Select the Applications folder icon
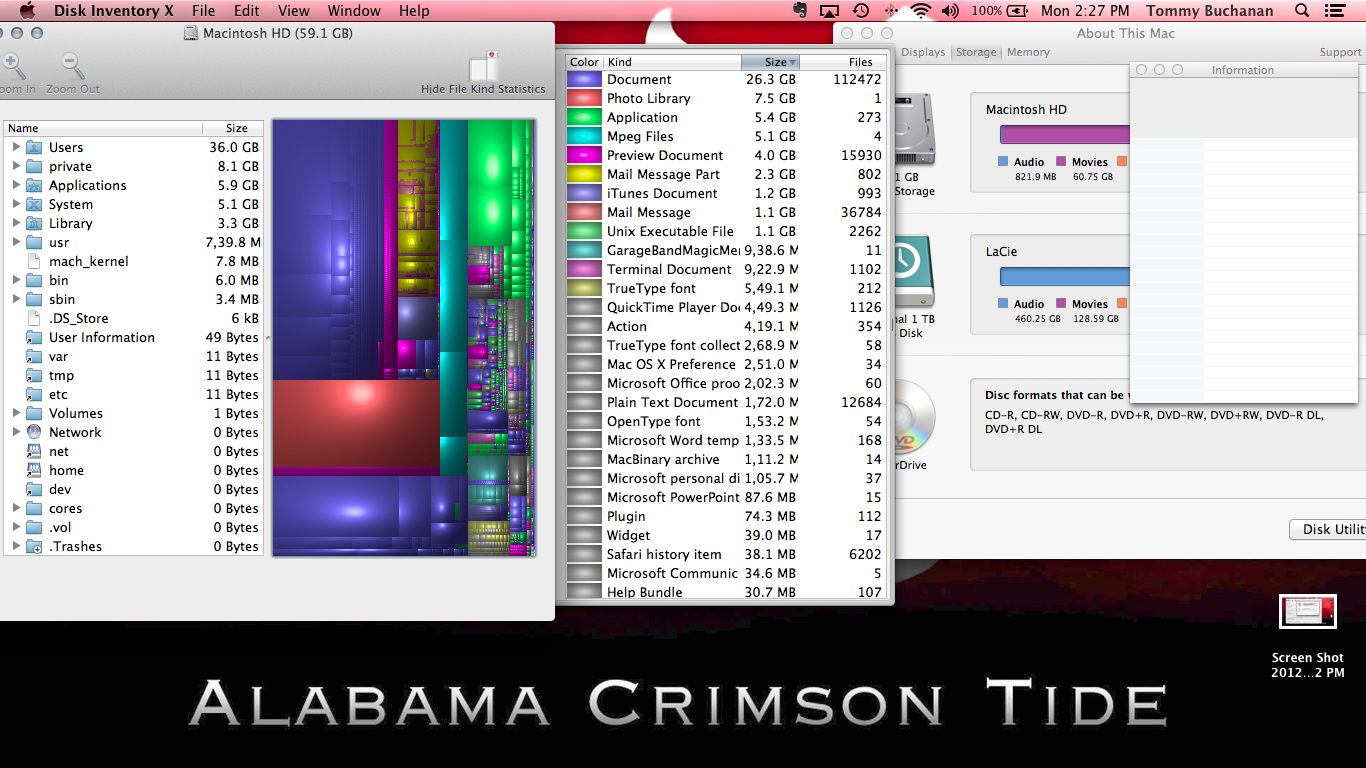This screenshot has width=1366, height=768. (34, 185)
